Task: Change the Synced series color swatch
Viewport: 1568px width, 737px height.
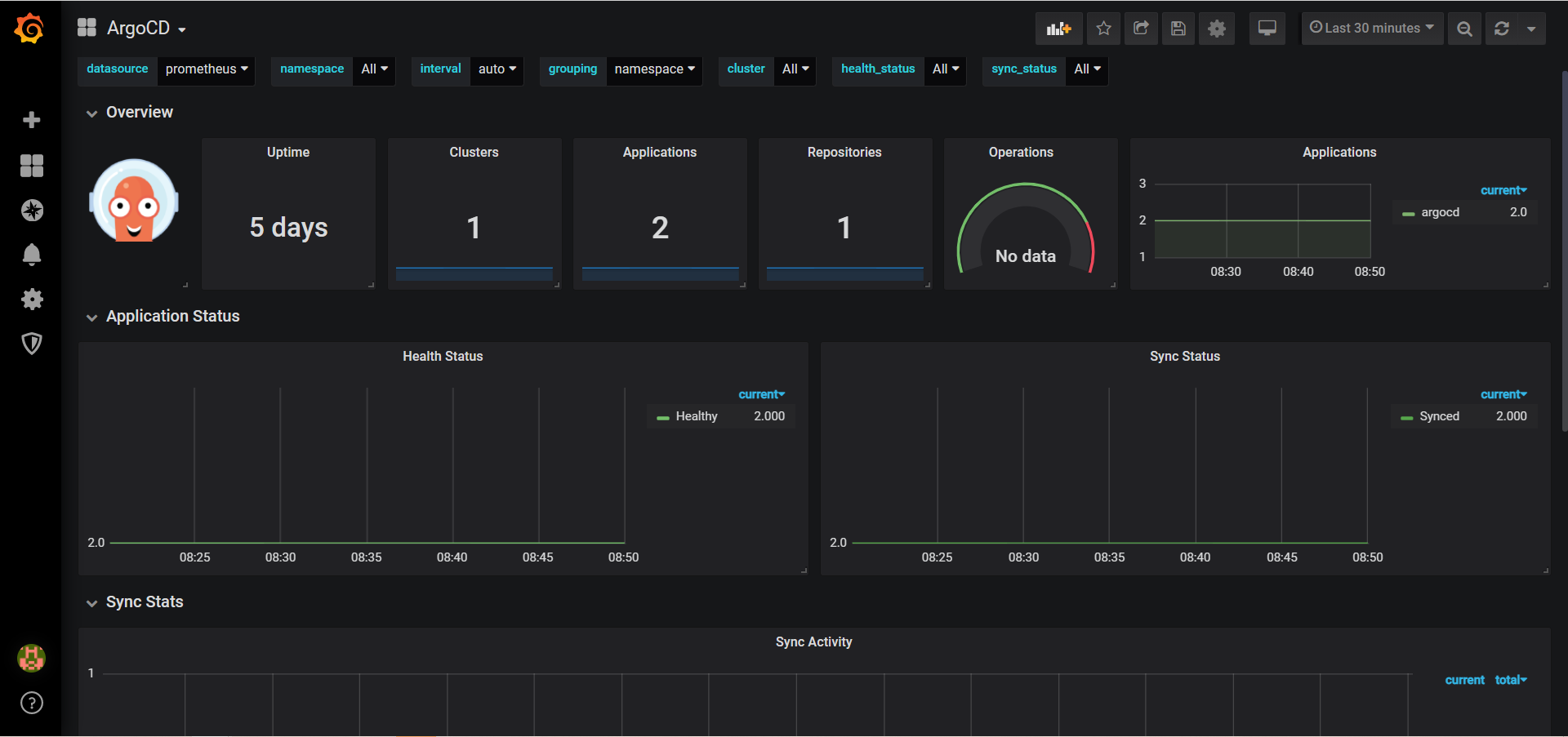Action: pos(1406,418)
